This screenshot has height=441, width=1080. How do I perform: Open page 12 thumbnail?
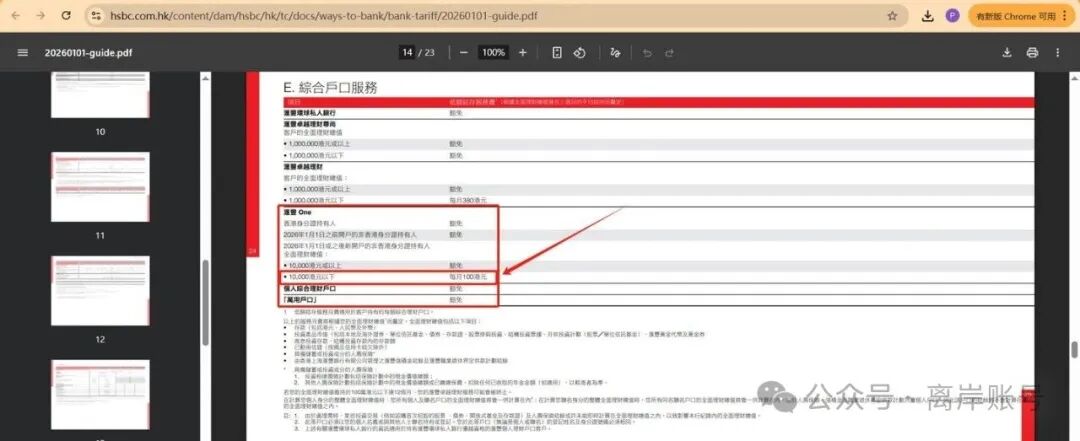point(100,291)
